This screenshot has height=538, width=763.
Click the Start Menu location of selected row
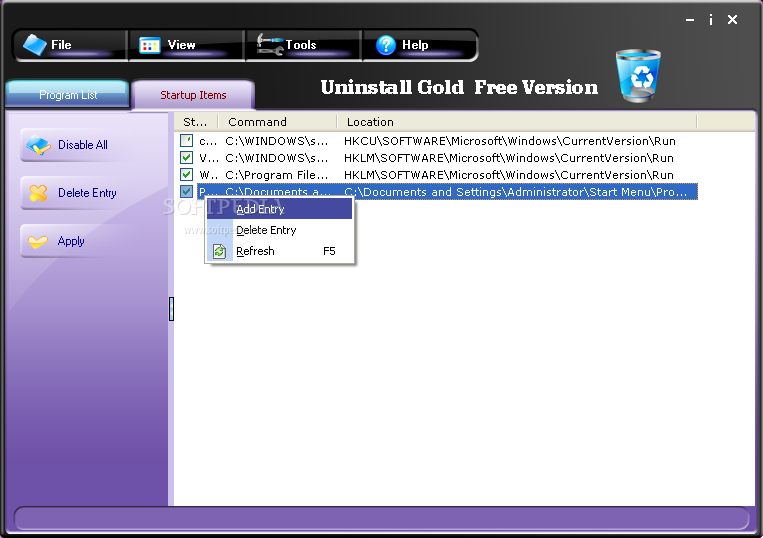[515, 192]
